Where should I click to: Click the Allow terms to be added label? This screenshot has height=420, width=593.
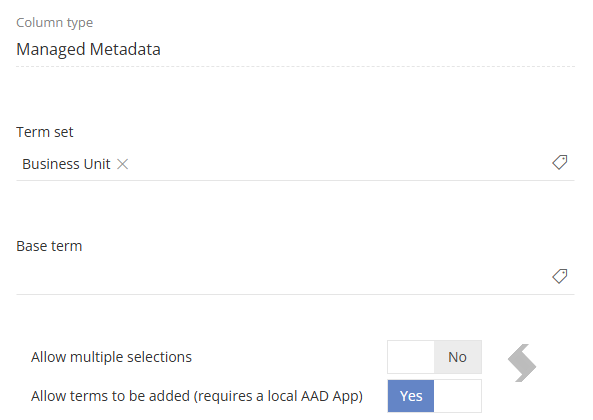tap(197, 396)
